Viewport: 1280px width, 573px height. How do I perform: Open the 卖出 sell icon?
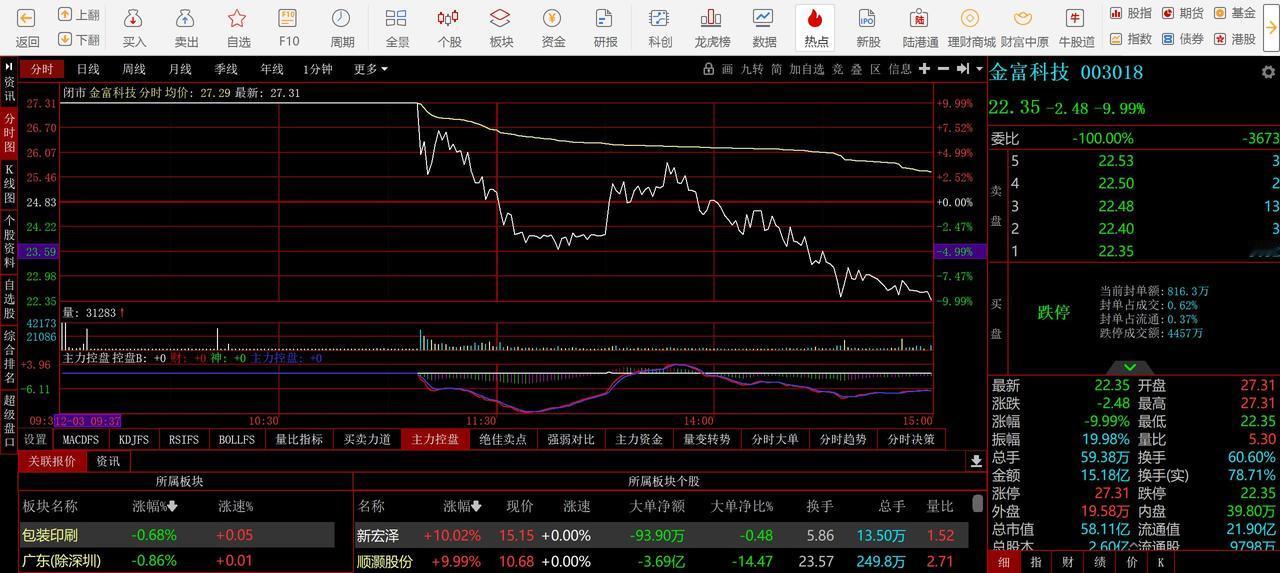pyautogui.click(x=186, y=18)
